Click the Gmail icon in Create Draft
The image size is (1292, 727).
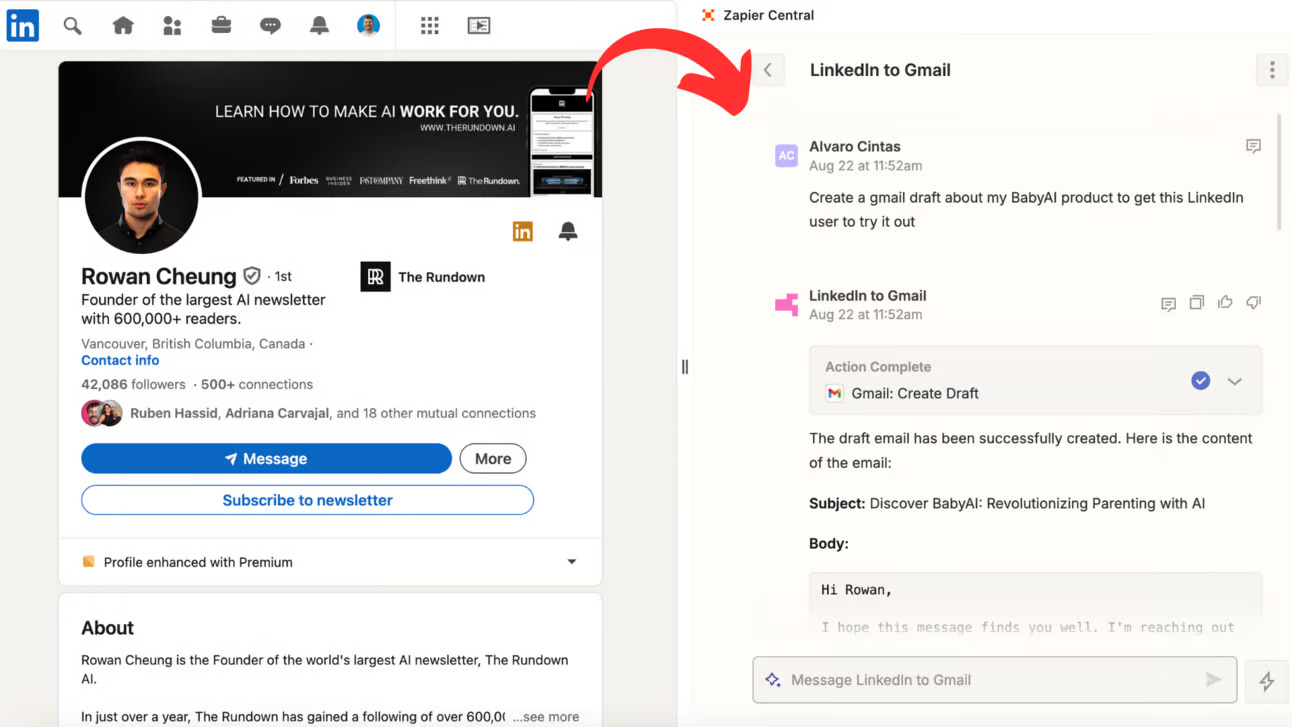pos(834,393)
